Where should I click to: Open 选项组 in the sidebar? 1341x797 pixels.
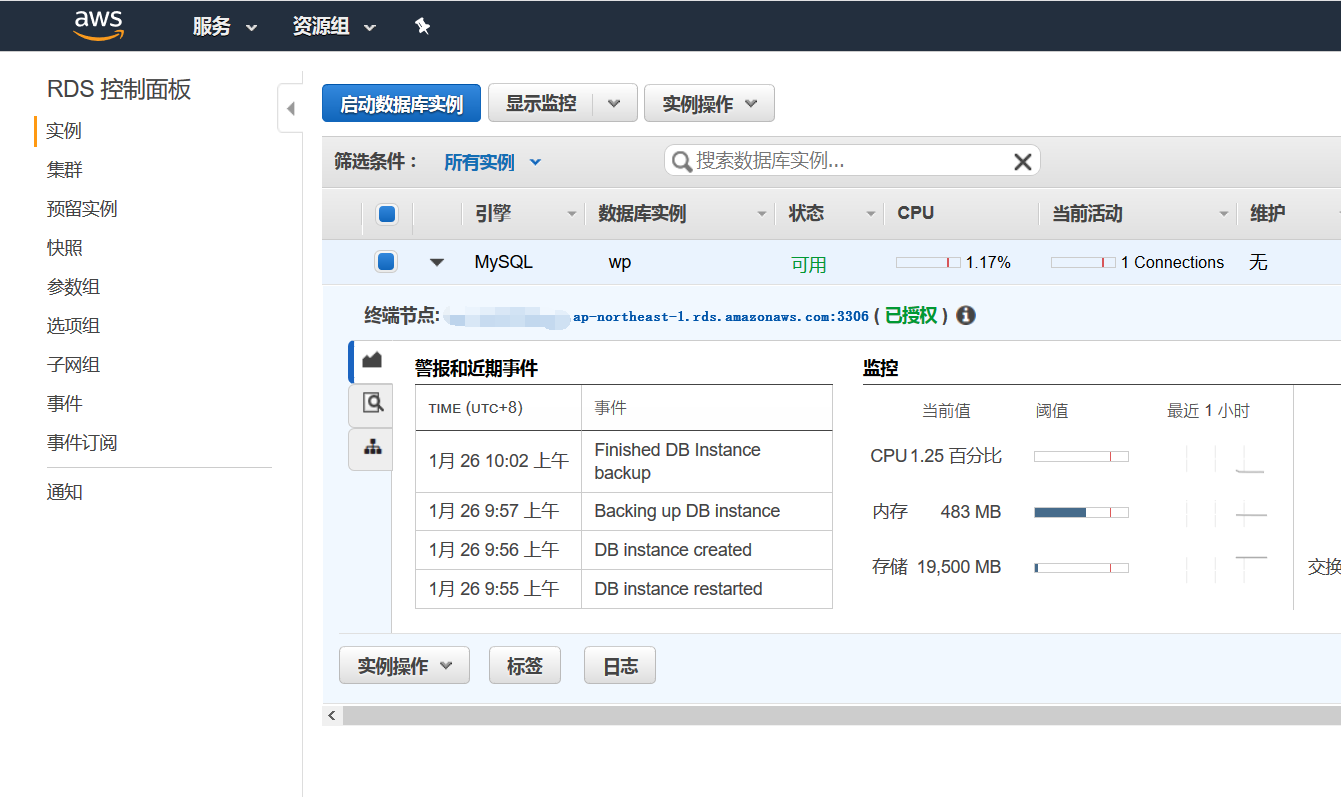pos(73,326)
